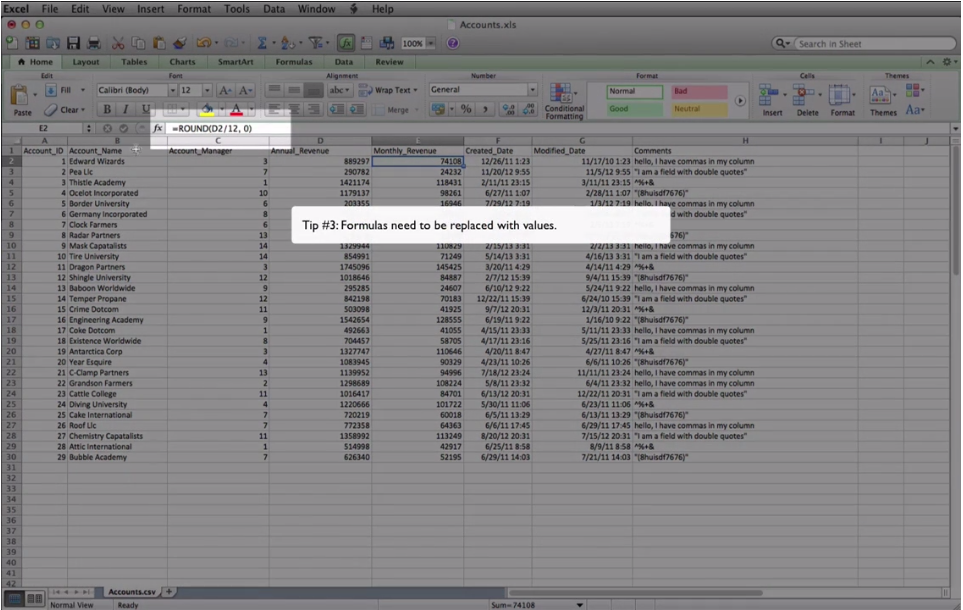The height and width of the screenshot is (610, 963).
Task: Open the General number format dropdown
Action: 532,90
